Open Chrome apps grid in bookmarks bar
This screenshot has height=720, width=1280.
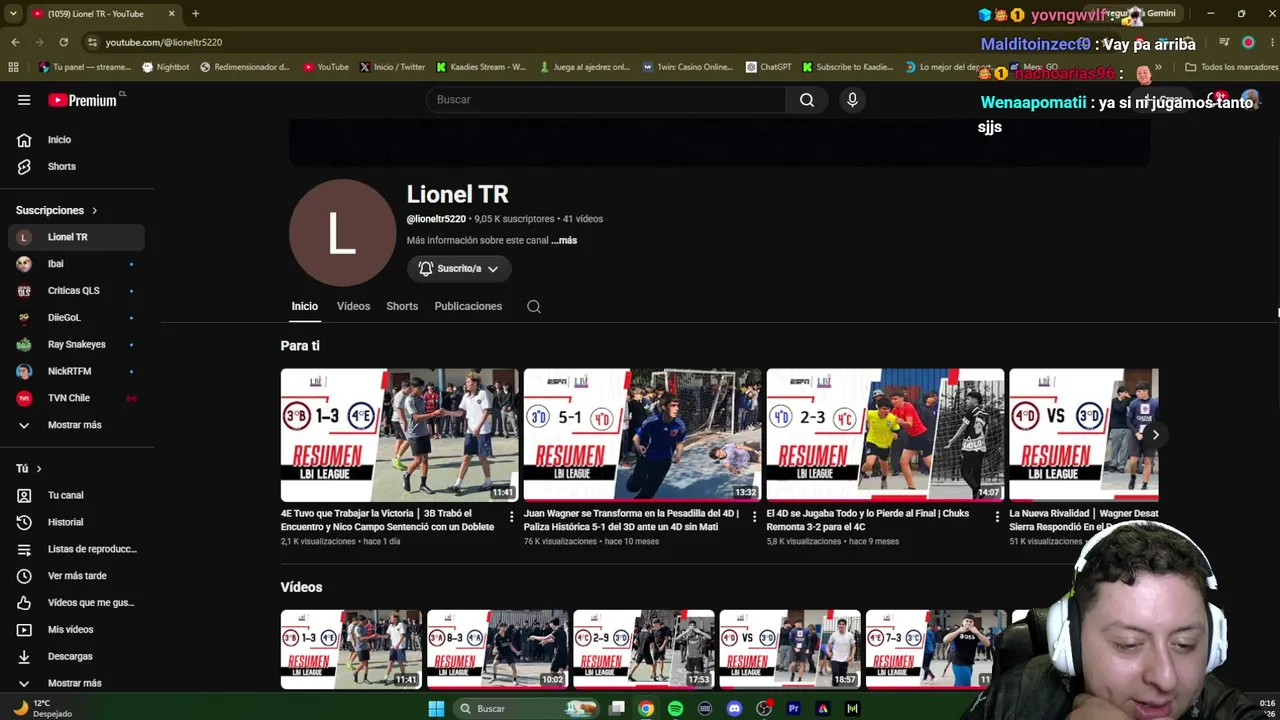13,67
